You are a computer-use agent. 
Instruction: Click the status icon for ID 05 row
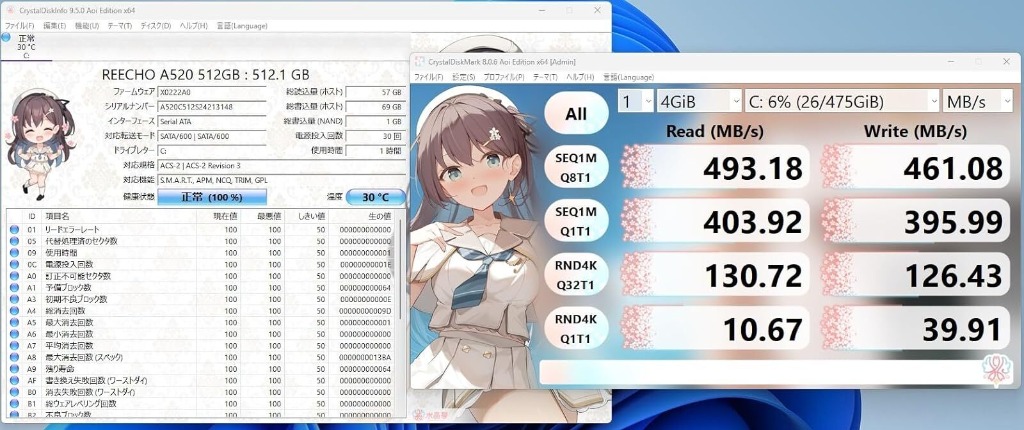point(14,241)
